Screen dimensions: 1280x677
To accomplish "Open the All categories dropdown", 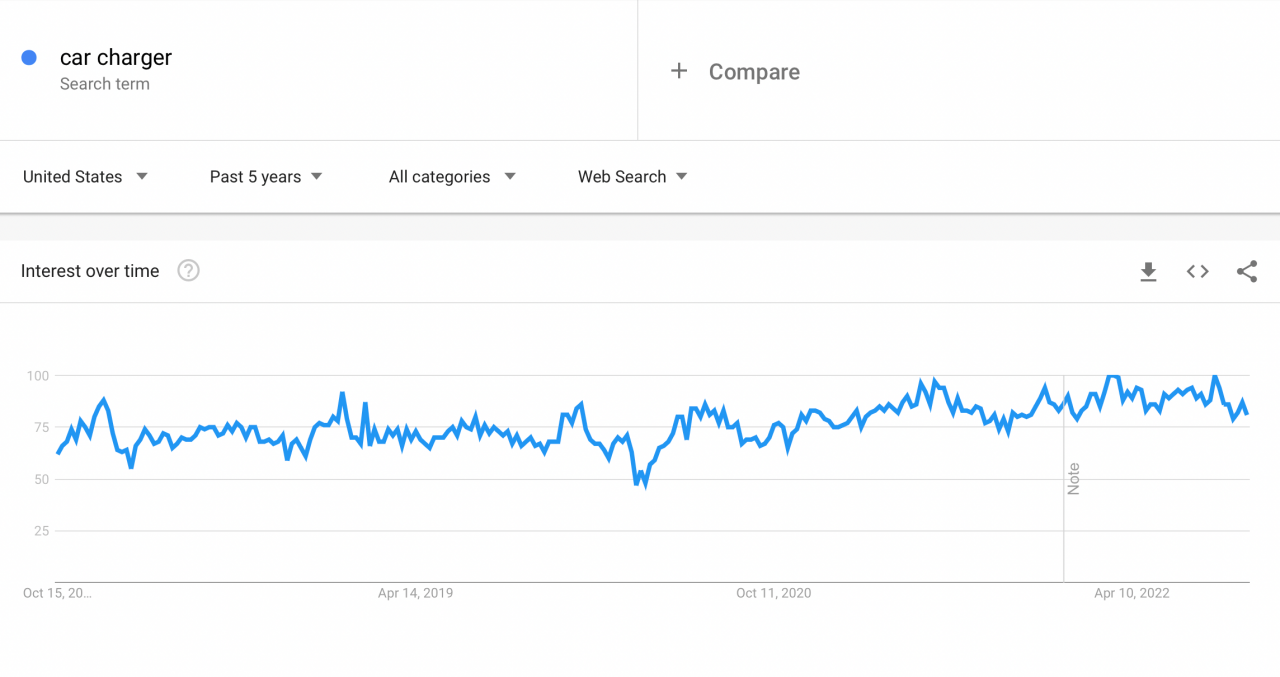I will click(x=451, y=176).
